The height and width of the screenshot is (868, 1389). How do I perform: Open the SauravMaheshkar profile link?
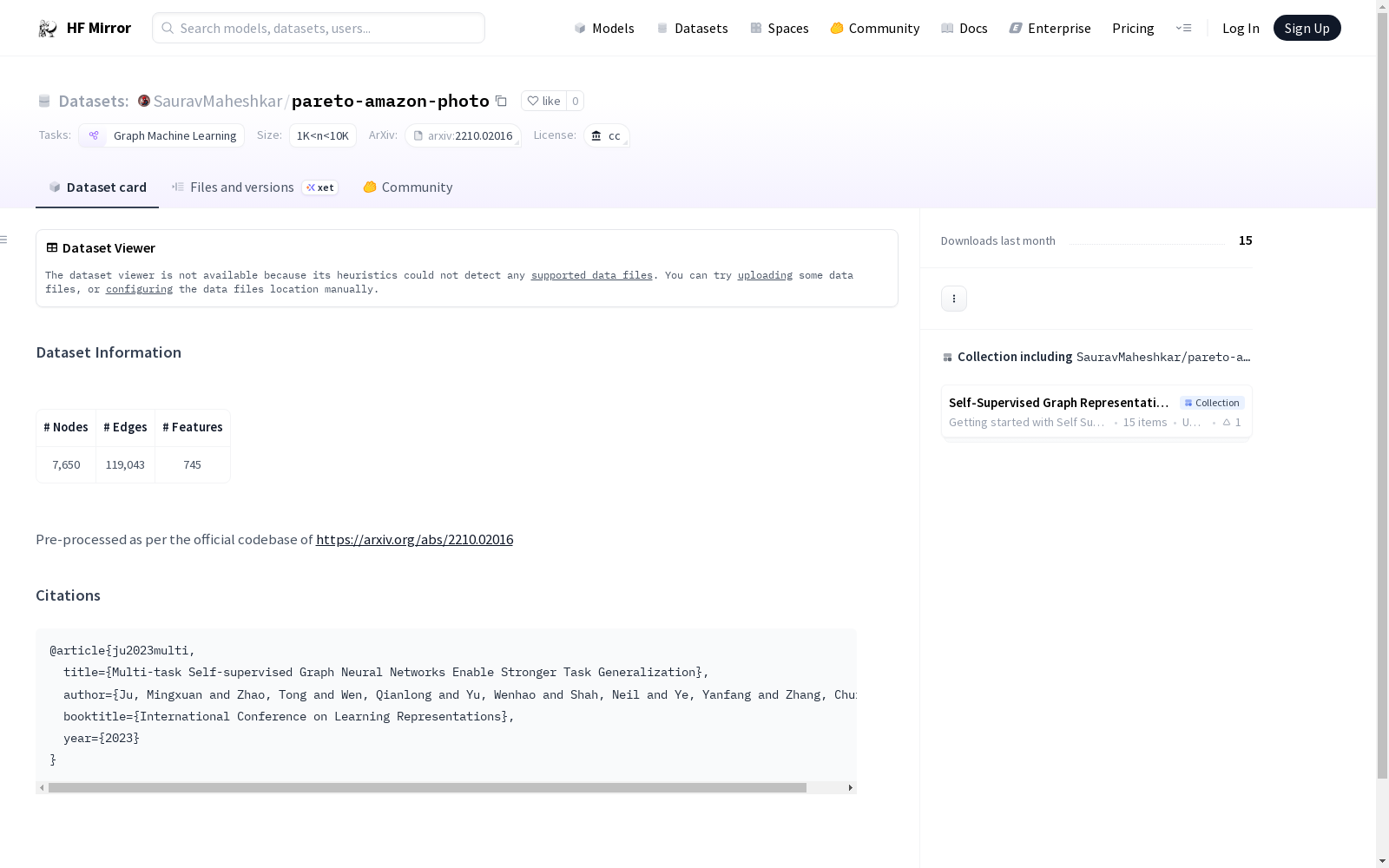tap(217, 101)
